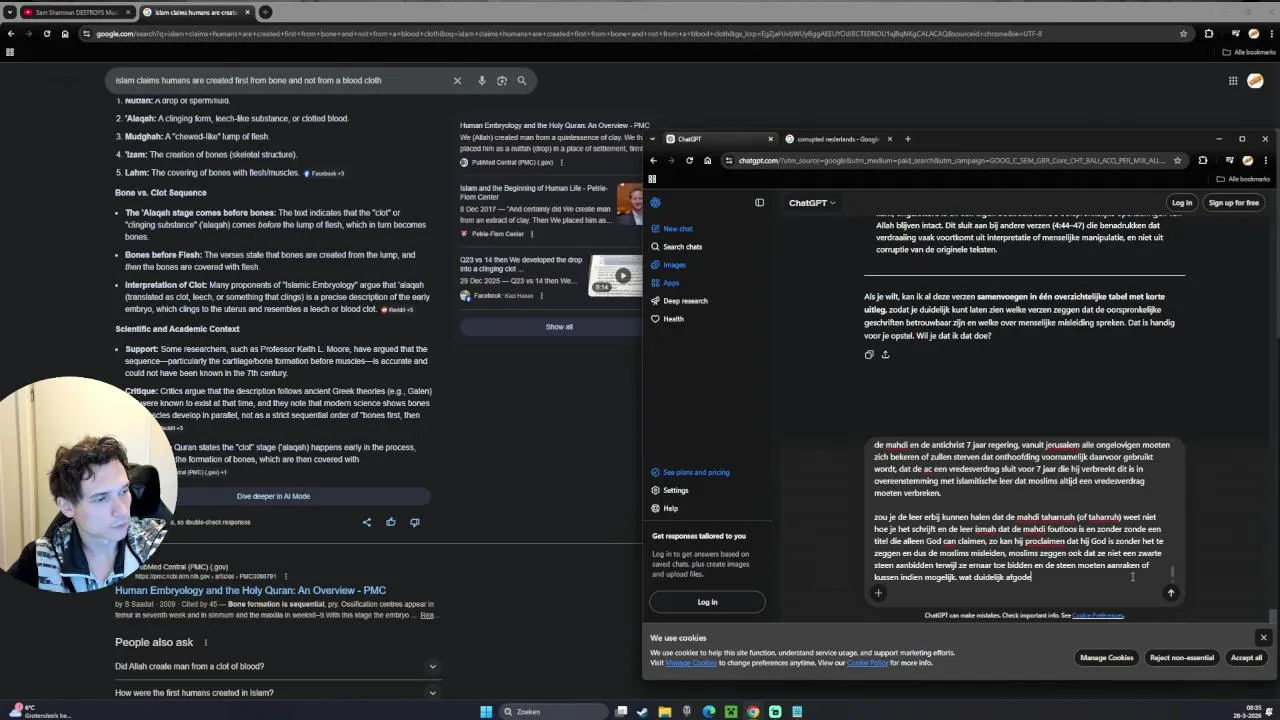Screen dimensions: 1280x720
Task: Open Chrome from the taskbar
Action: [x=753, y=711]
